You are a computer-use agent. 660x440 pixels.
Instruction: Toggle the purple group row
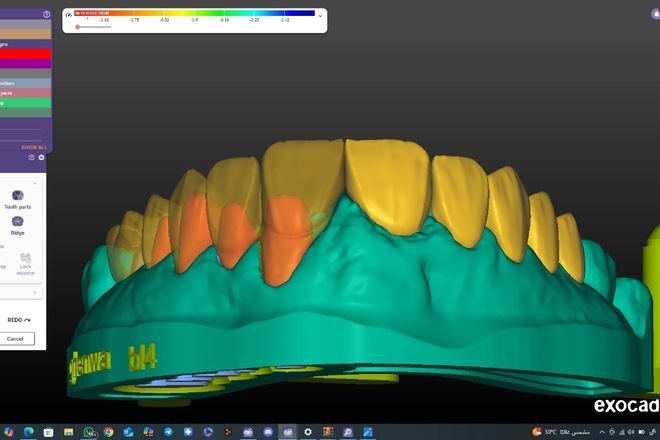click(25, 64)
